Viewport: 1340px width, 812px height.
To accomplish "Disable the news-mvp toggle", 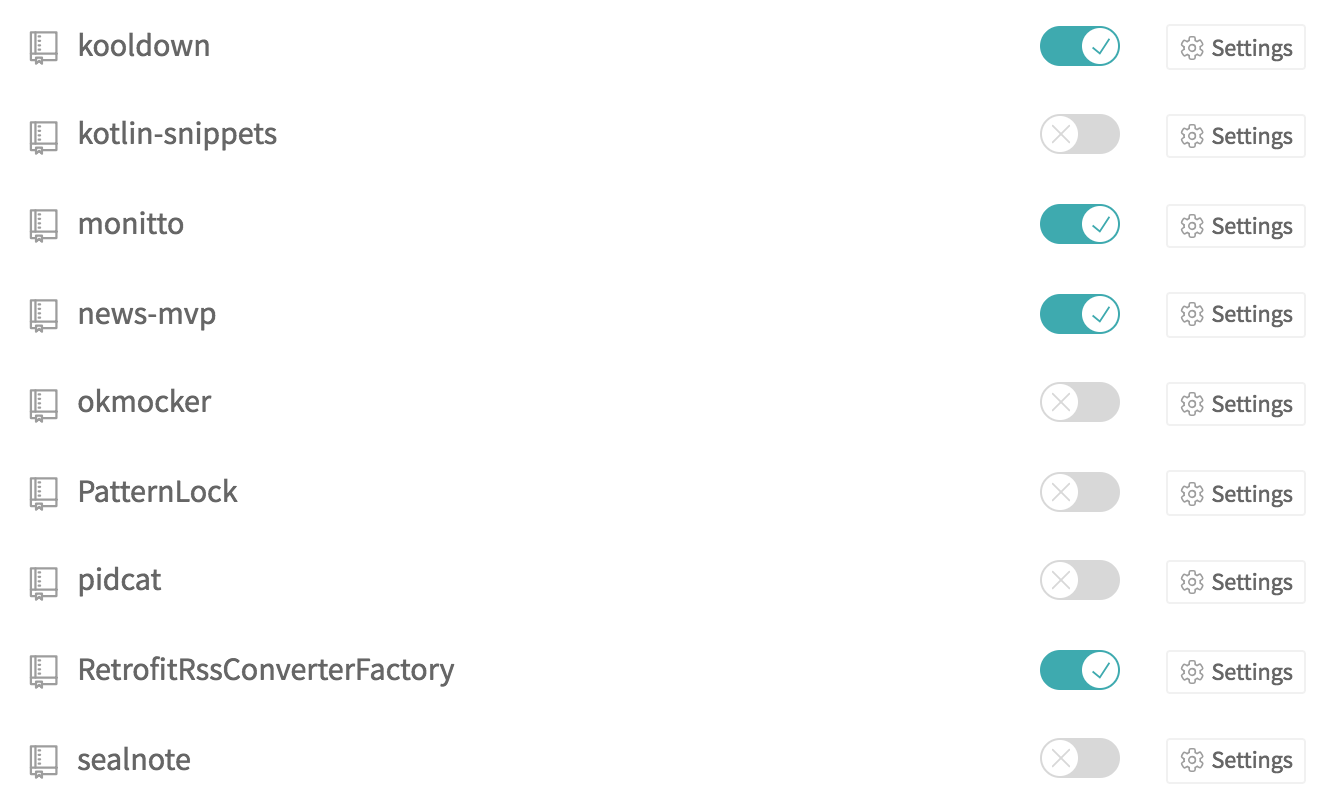I will click(1079, 313).
